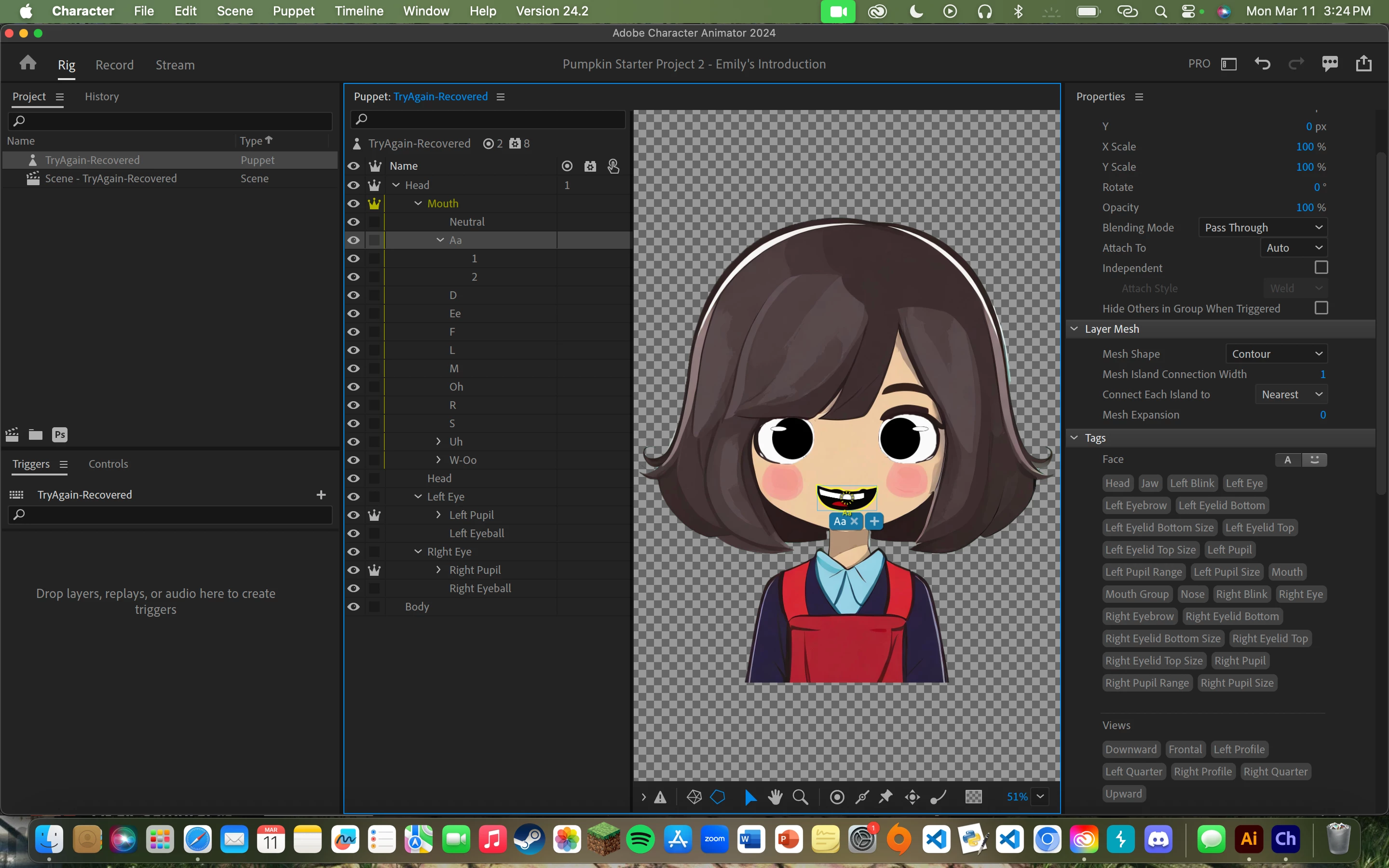Click the Jaw tag button
The image size is (1389, 868).
coord(1149,483)
